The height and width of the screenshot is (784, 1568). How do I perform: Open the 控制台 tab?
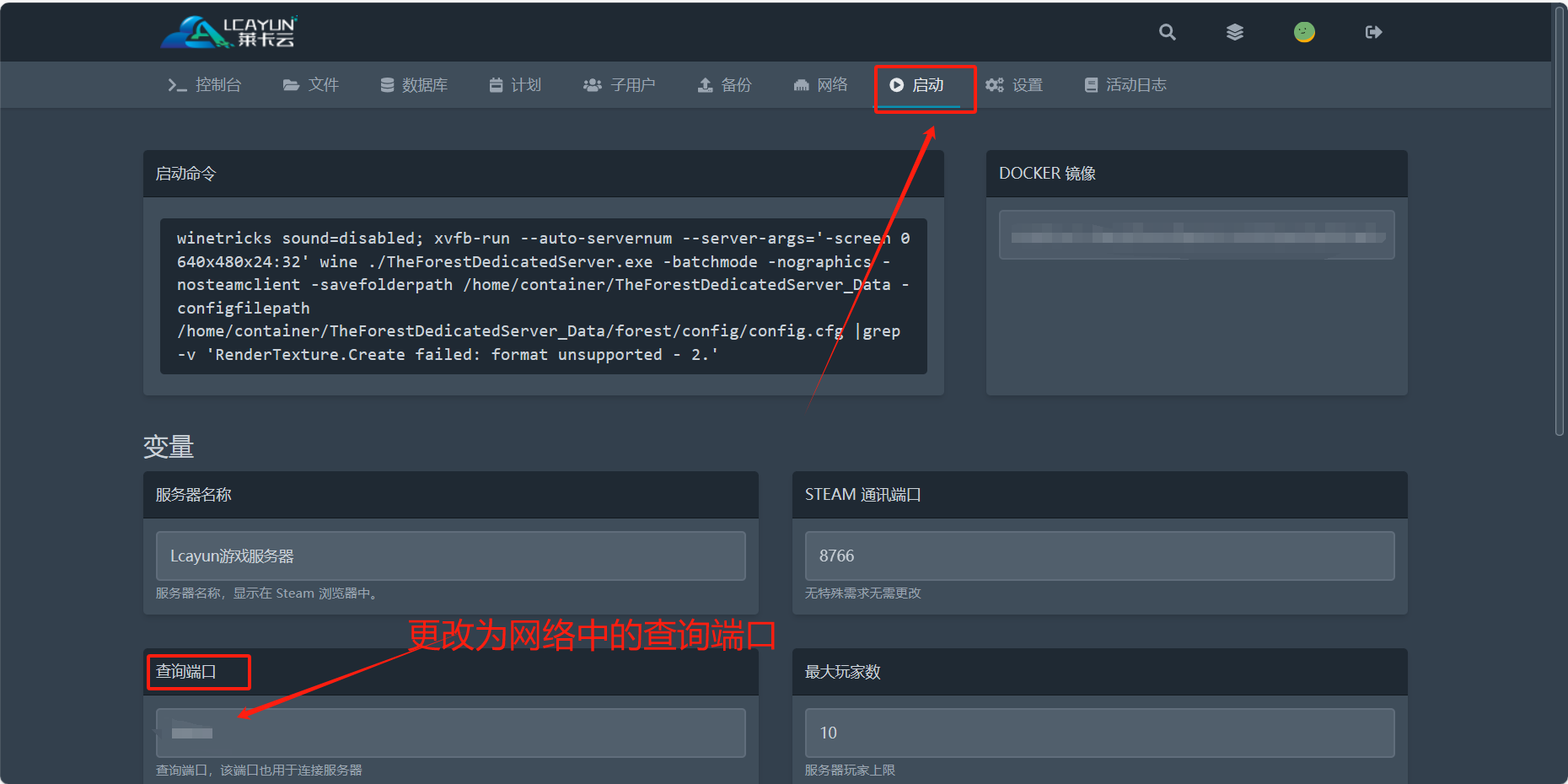click(x=205, y=85)
